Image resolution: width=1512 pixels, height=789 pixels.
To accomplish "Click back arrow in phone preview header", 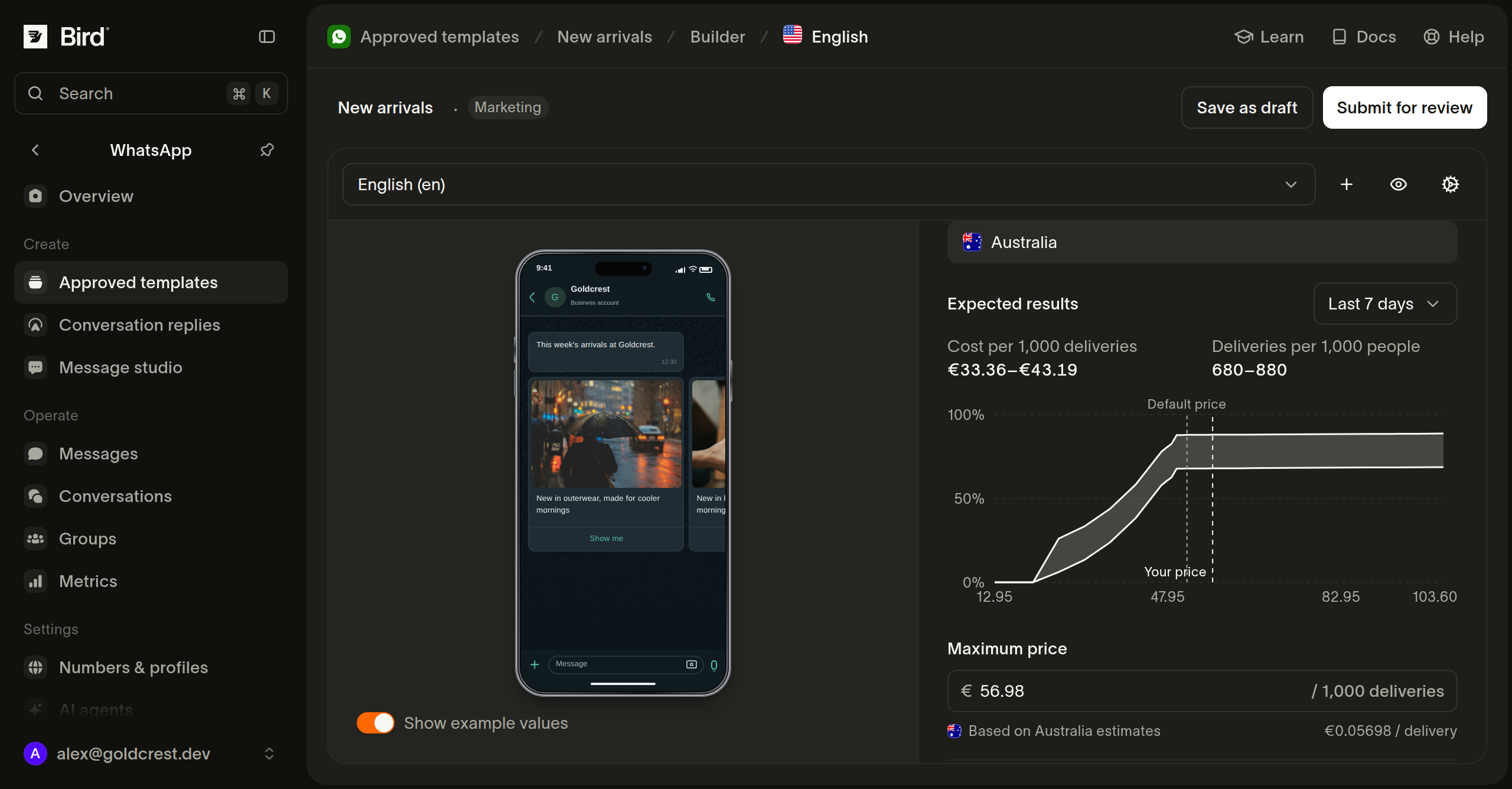I will point(532,297).
